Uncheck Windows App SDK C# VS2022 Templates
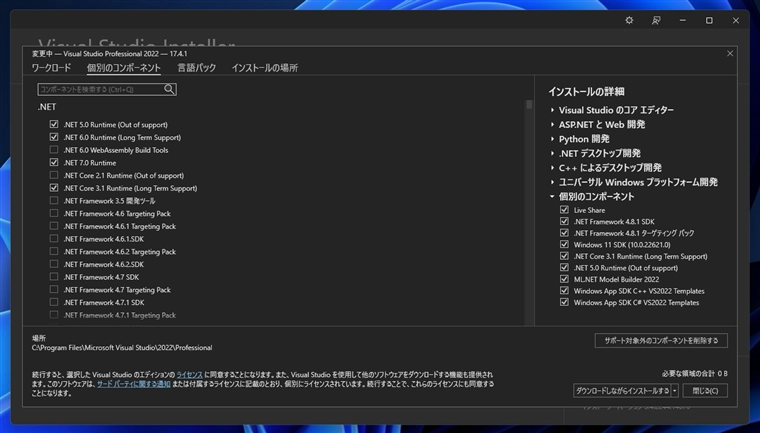This screenshot has width=760, height=433. click(x=564, y=302)
